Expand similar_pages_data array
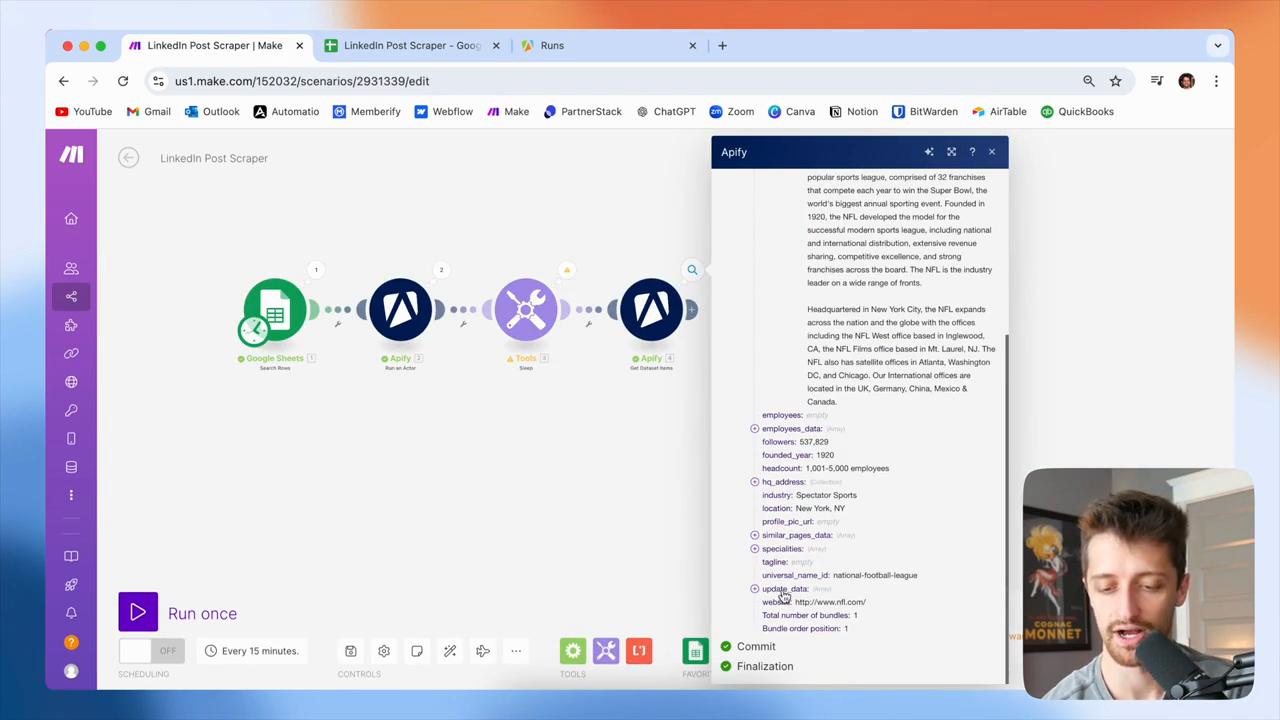Viewport: 1280px width, 720px height. [755, 535]
